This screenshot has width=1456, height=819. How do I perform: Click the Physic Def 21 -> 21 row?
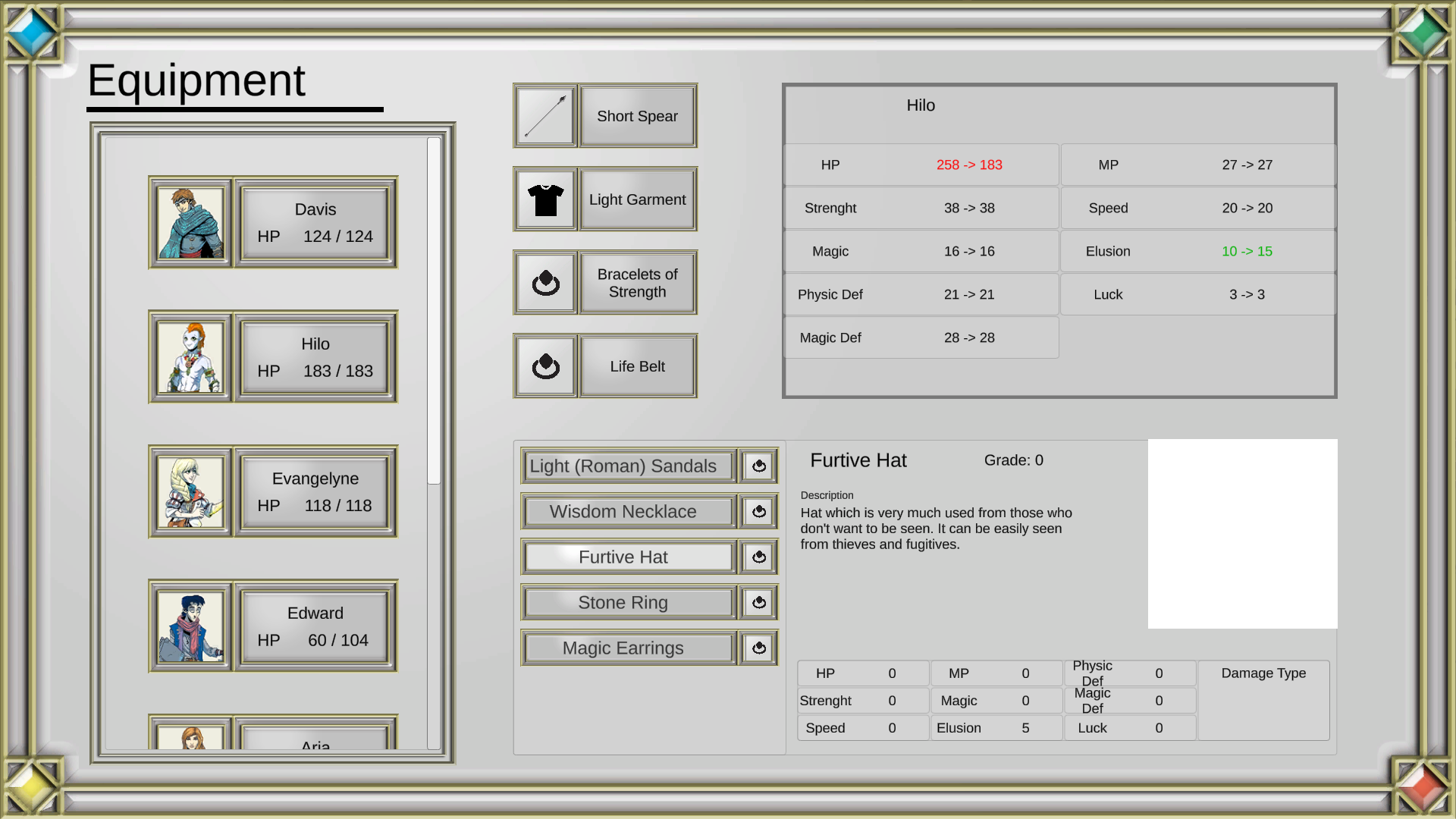pyautogui.click(x=921, y=294)
